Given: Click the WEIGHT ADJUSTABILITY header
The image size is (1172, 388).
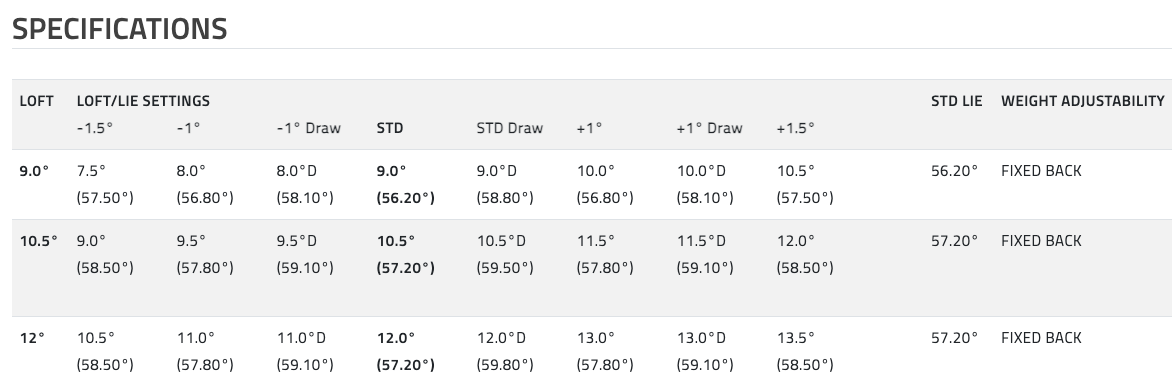Looking at the screenshot, I should tap(1083, 101).
